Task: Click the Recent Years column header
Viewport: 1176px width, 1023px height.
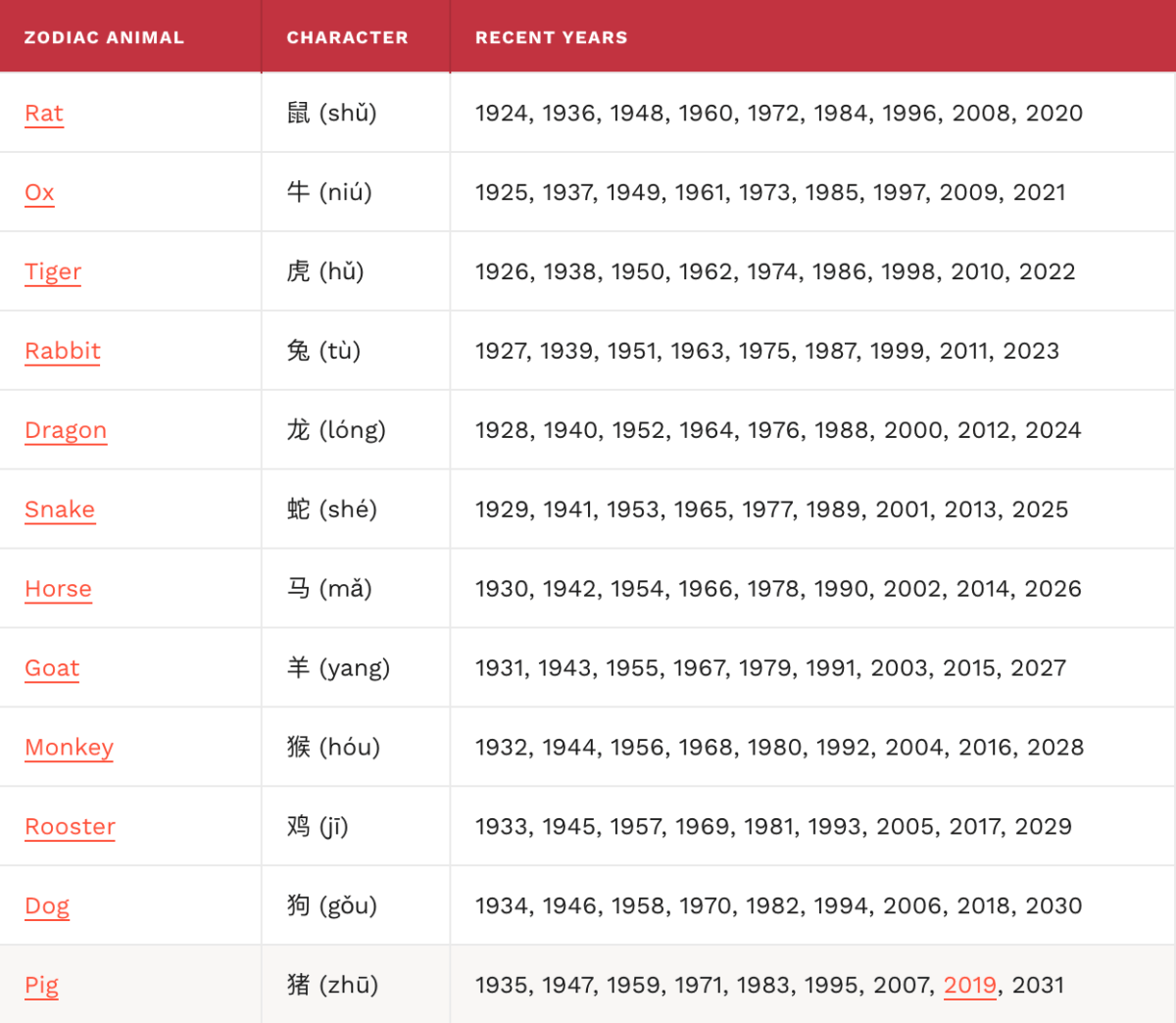Action: [551, 38]
